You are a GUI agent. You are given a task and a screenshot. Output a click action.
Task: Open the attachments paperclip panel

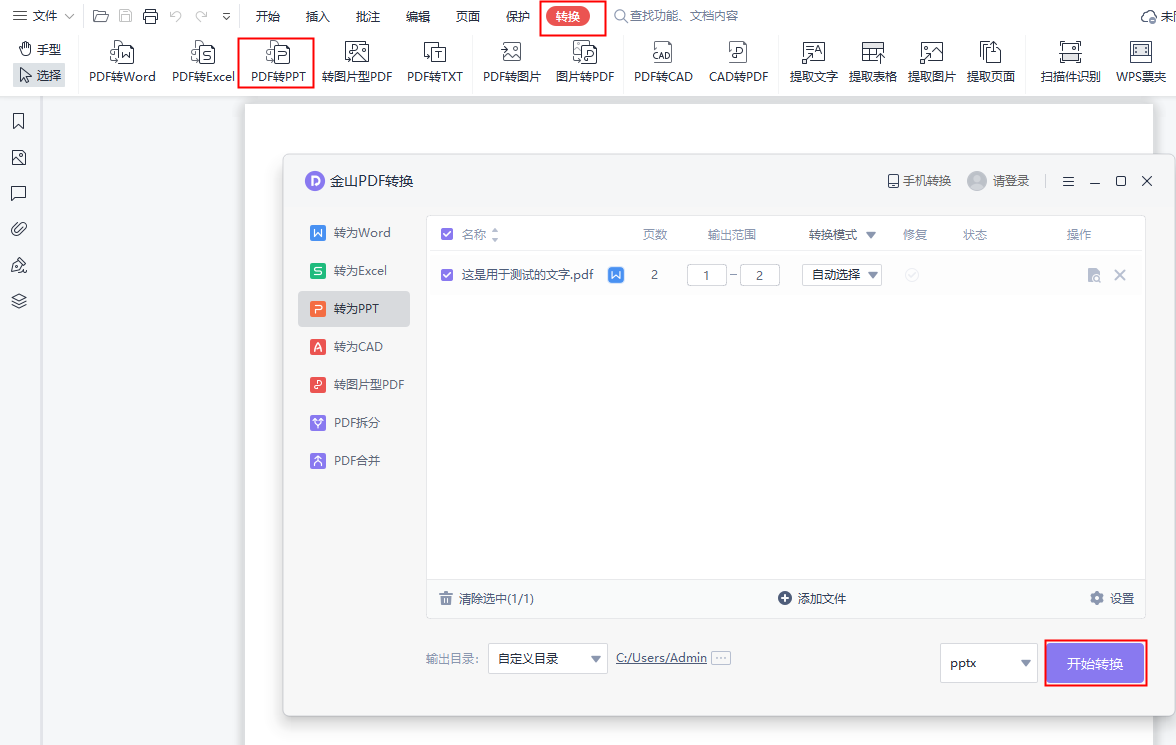pyautogui.click(x=19, y=229)
